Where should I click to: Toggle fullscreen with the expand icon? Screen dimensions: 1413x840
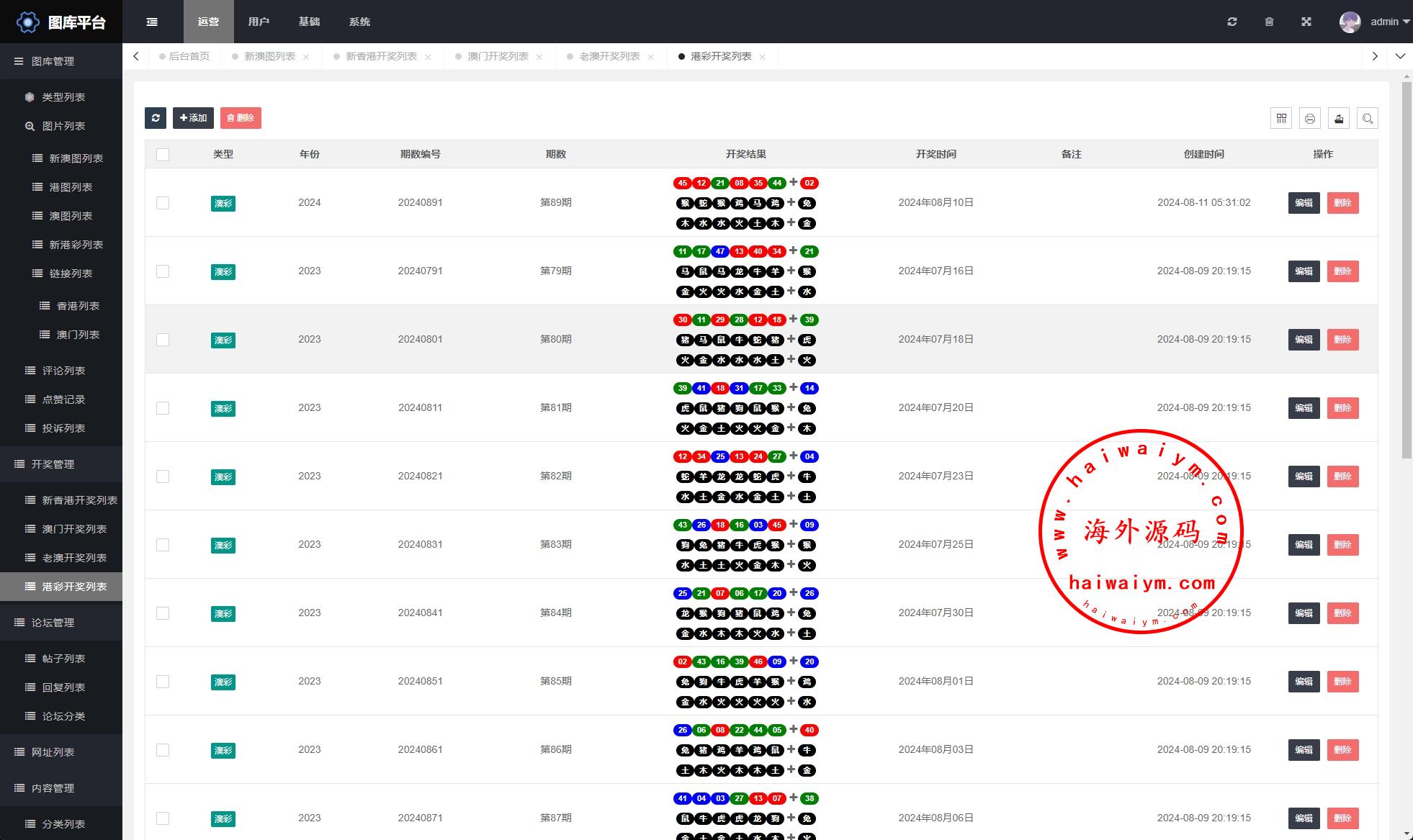click(1306, 22)
